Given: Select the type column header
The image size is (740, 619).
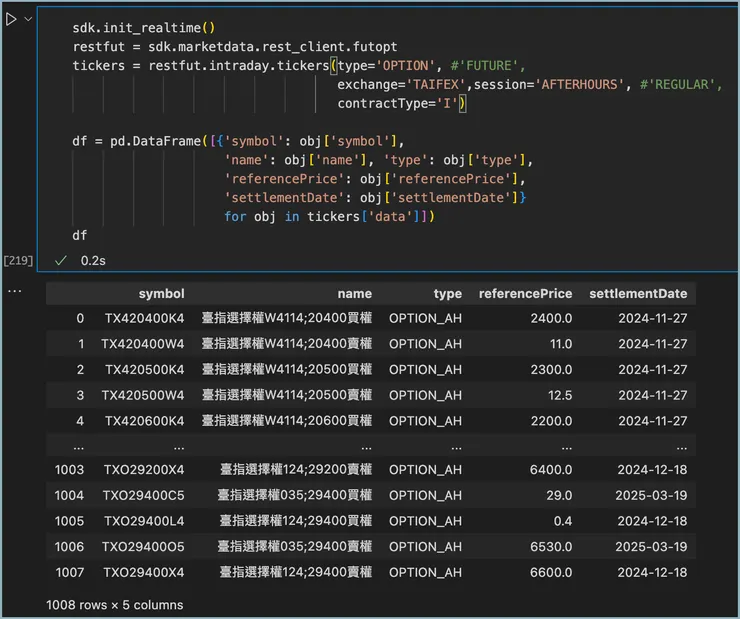Looking at the screenshot, I should 447,293.
